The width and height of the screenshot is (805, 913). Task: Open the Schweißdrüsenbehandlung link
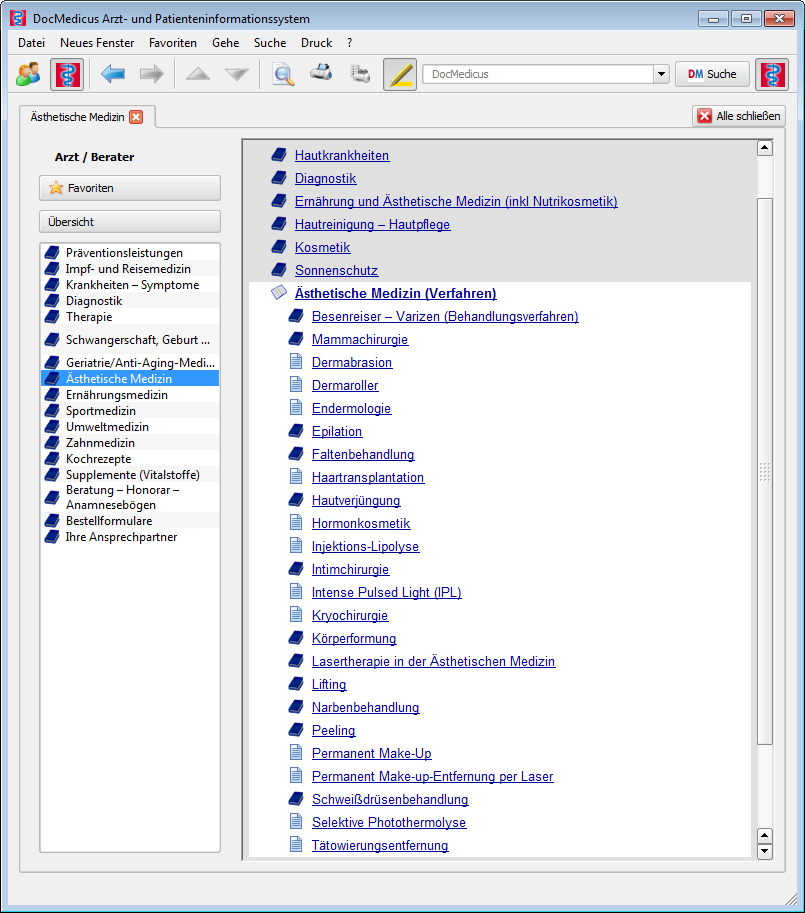(x=390, y=799)
